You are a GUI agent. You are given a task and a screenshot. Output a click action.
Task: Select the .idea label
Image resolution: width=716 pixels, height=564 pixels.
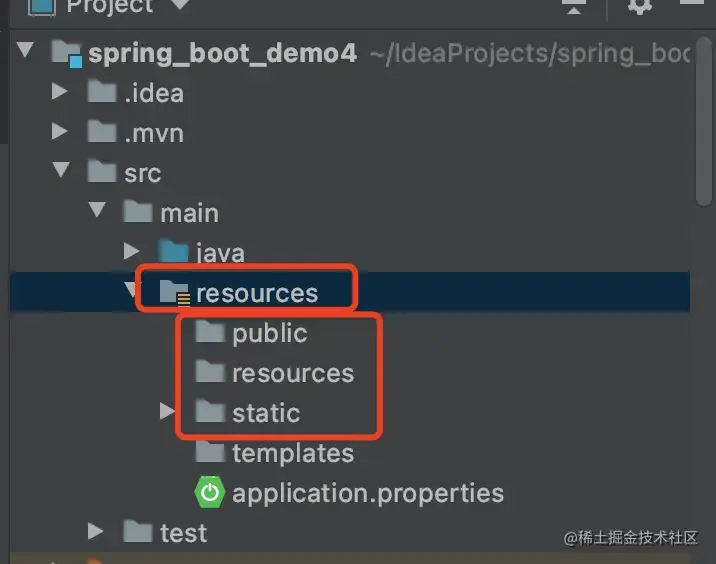pos(154,93)
